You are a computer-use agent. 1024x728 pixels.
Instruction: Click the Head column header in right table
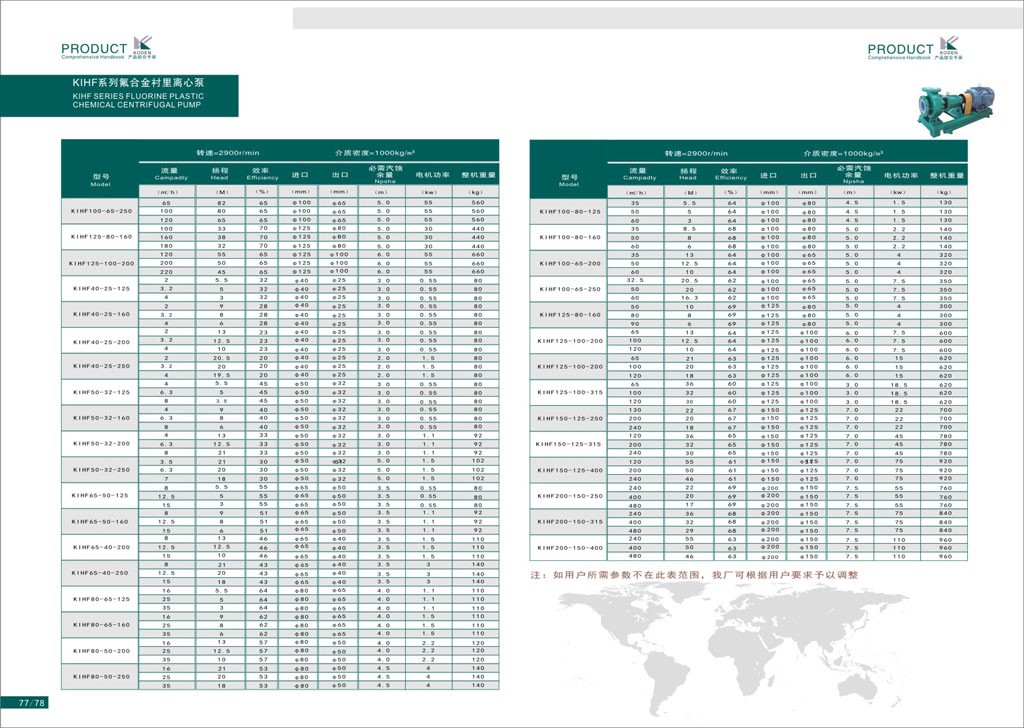click(x=688, y=174)
